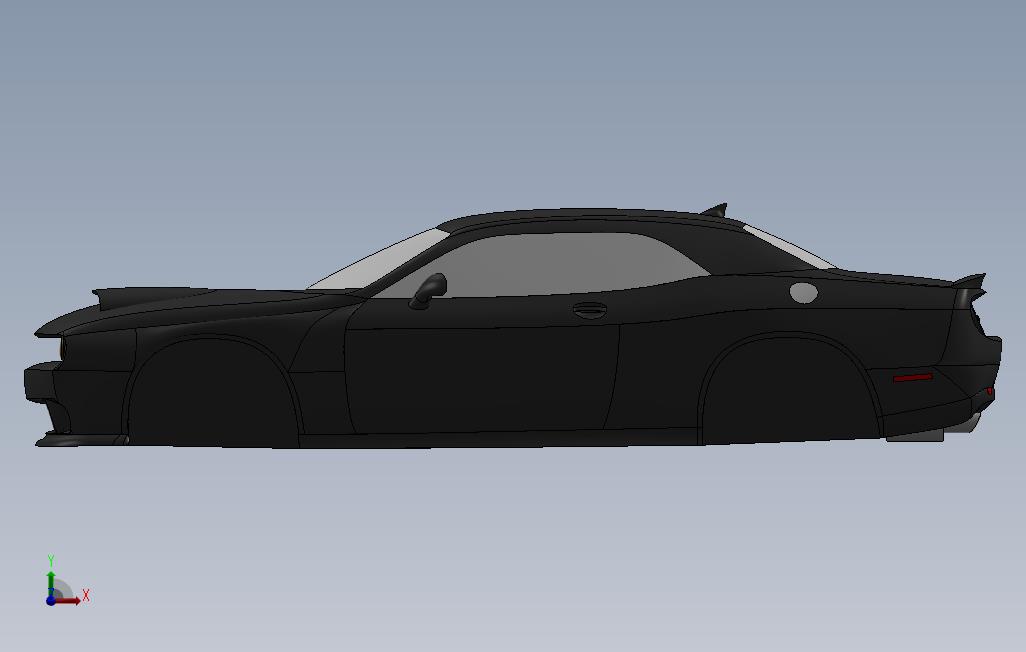Select the front windshield glass

(380, 261)
